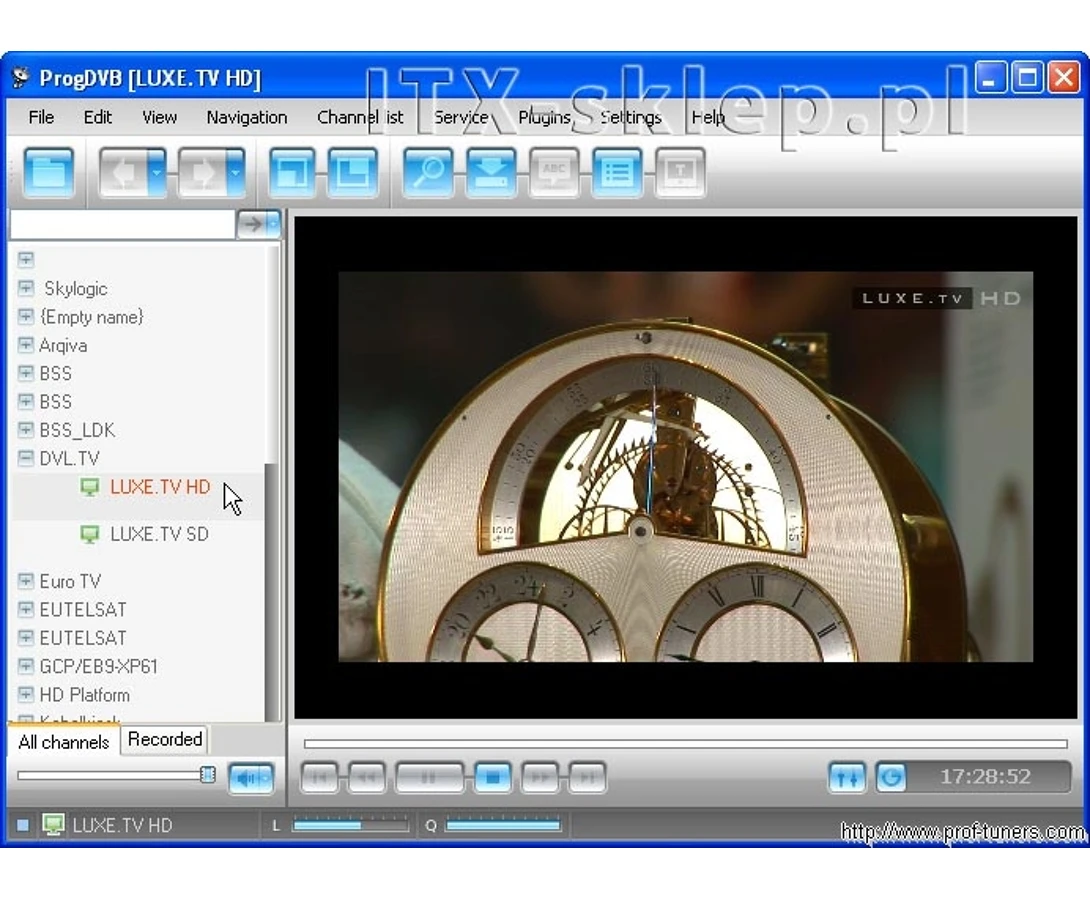Click the teletext toolbar icon
1090x900 pixels.
[x=680, y=172]
